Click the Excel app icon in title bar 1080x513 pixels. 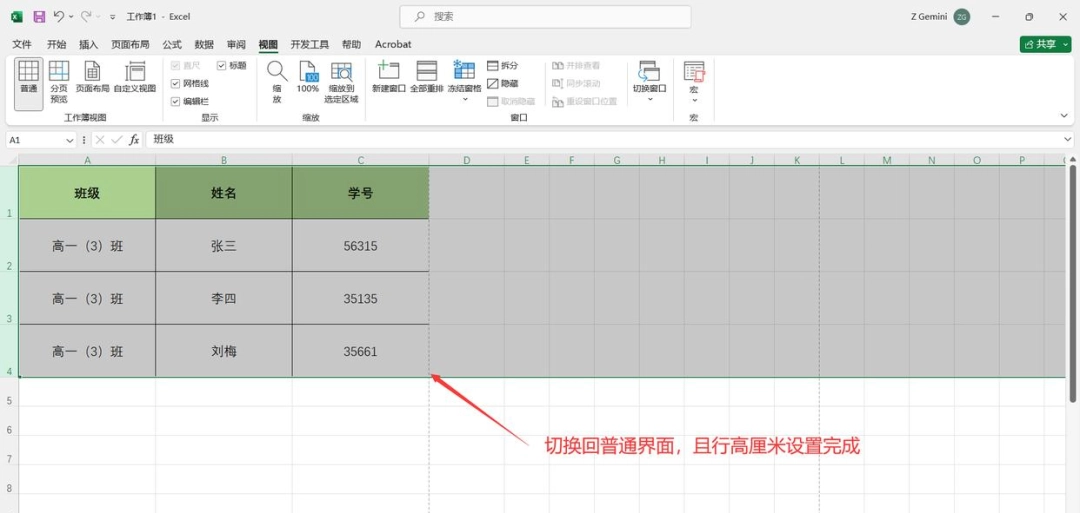[17, 16]
